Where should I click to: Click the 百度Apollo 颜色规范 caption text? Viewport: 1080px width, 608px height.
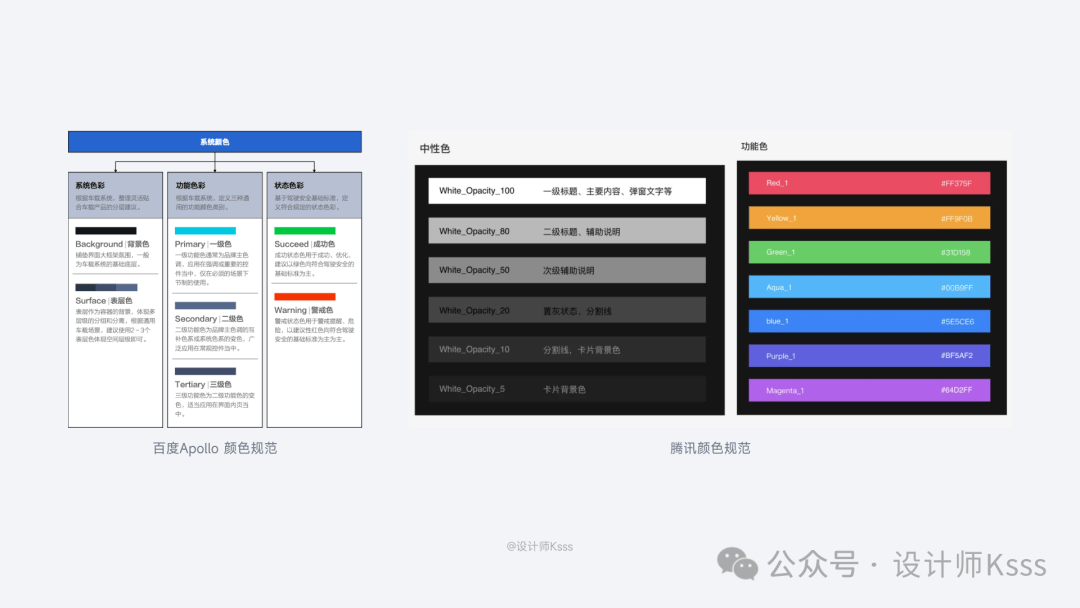(x=215, y=448)
